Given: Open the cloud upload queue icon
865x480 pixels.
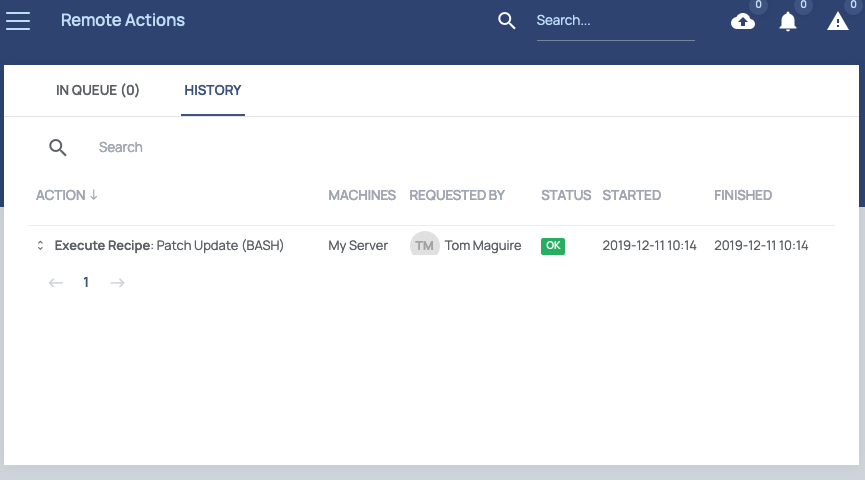Looking at the screenshot, I should click(x=743, y=22).
